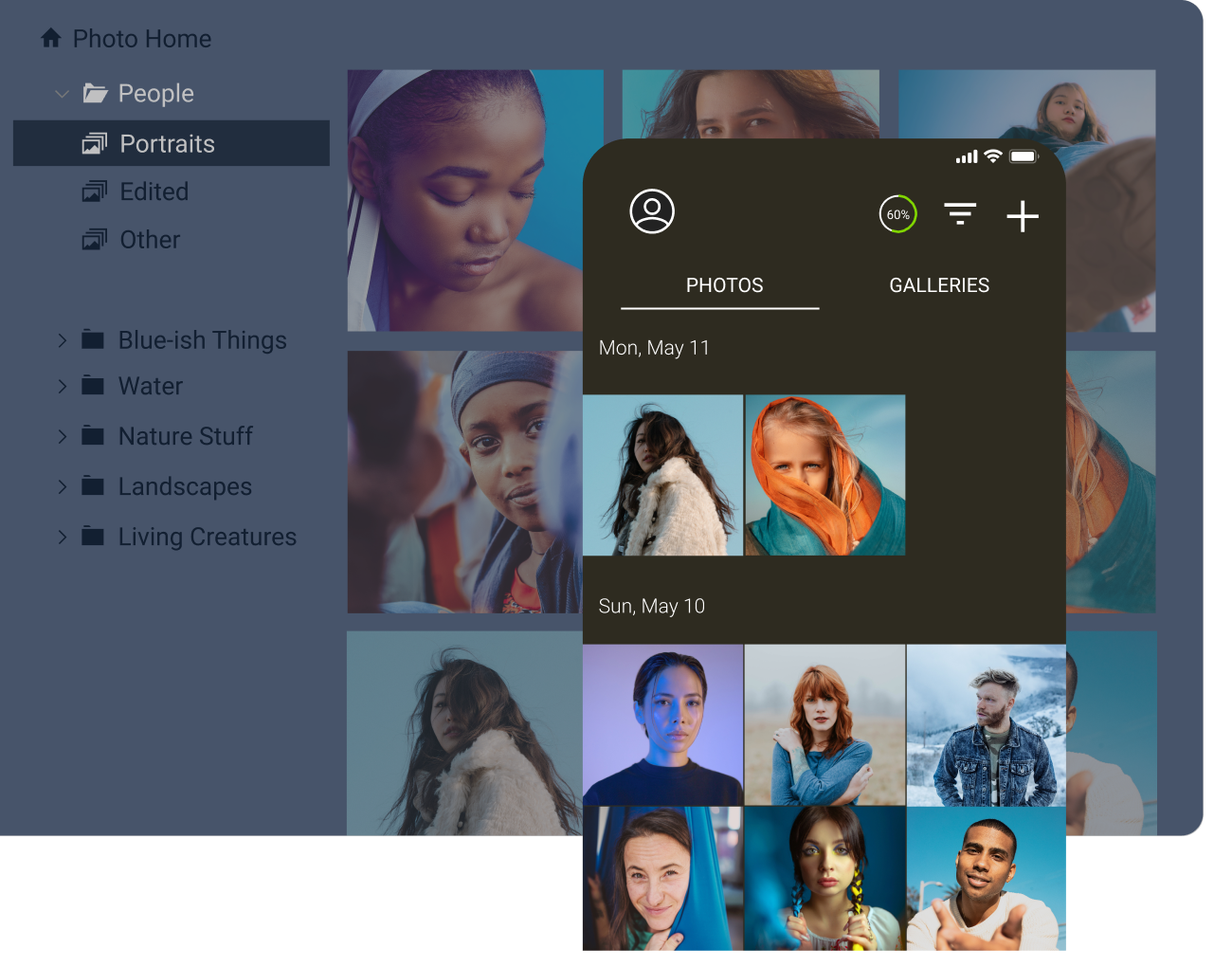Click the Wi-Fi status icon
The width and height of the screenshot is (1232, 967).
click(x=992, y=156)
